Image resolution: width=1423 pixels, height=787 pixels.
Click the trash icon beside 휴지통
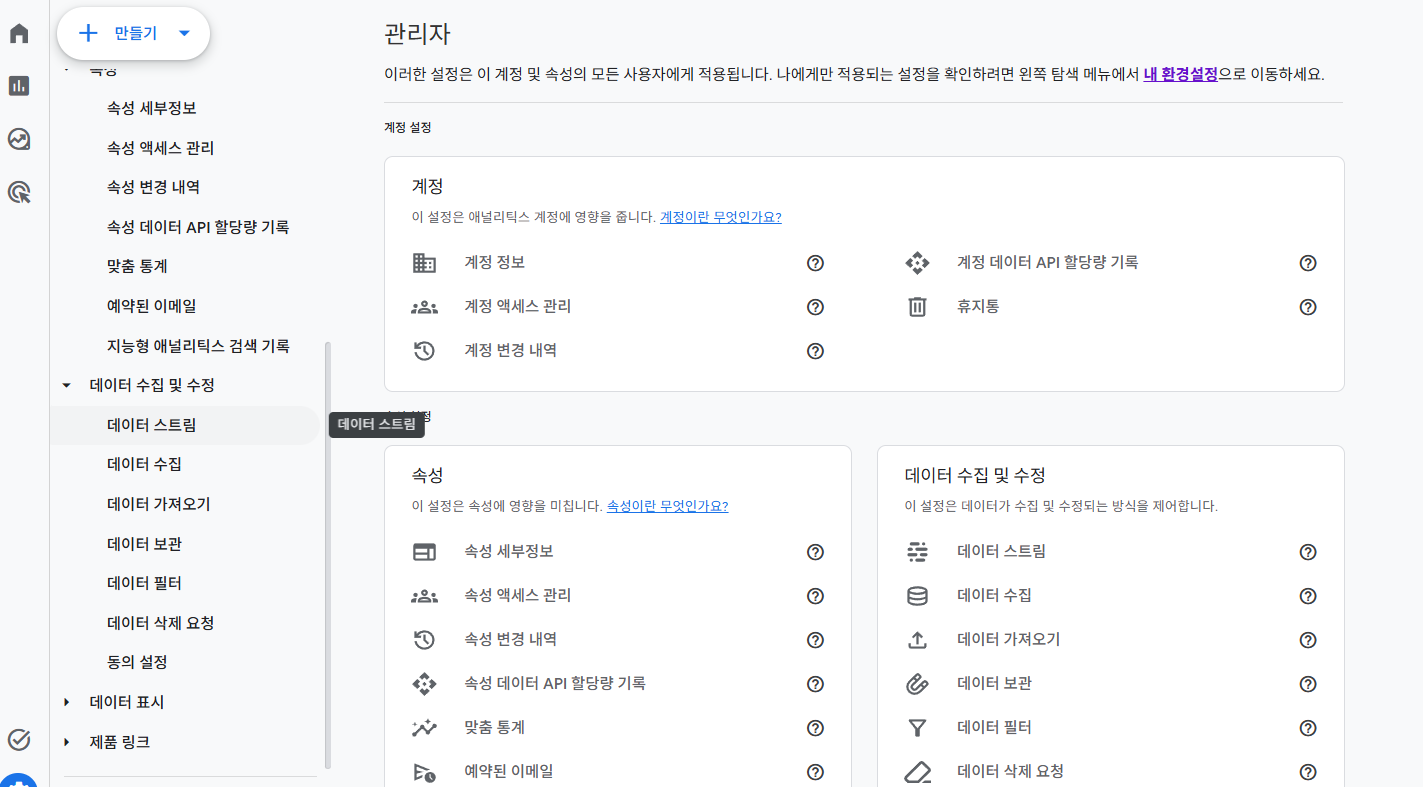pos(917,307)
